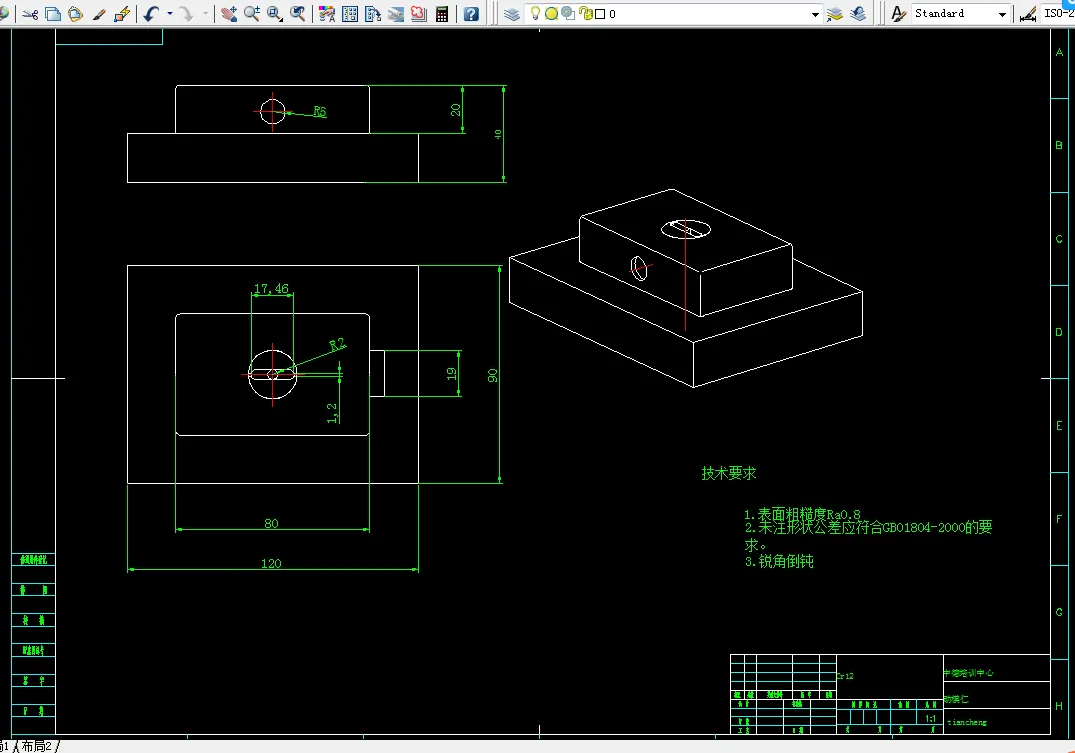This screenshot has width=1075, height=753.
Task: Select the 1.2 slot dimension text
Action: (x=332, y=413)
